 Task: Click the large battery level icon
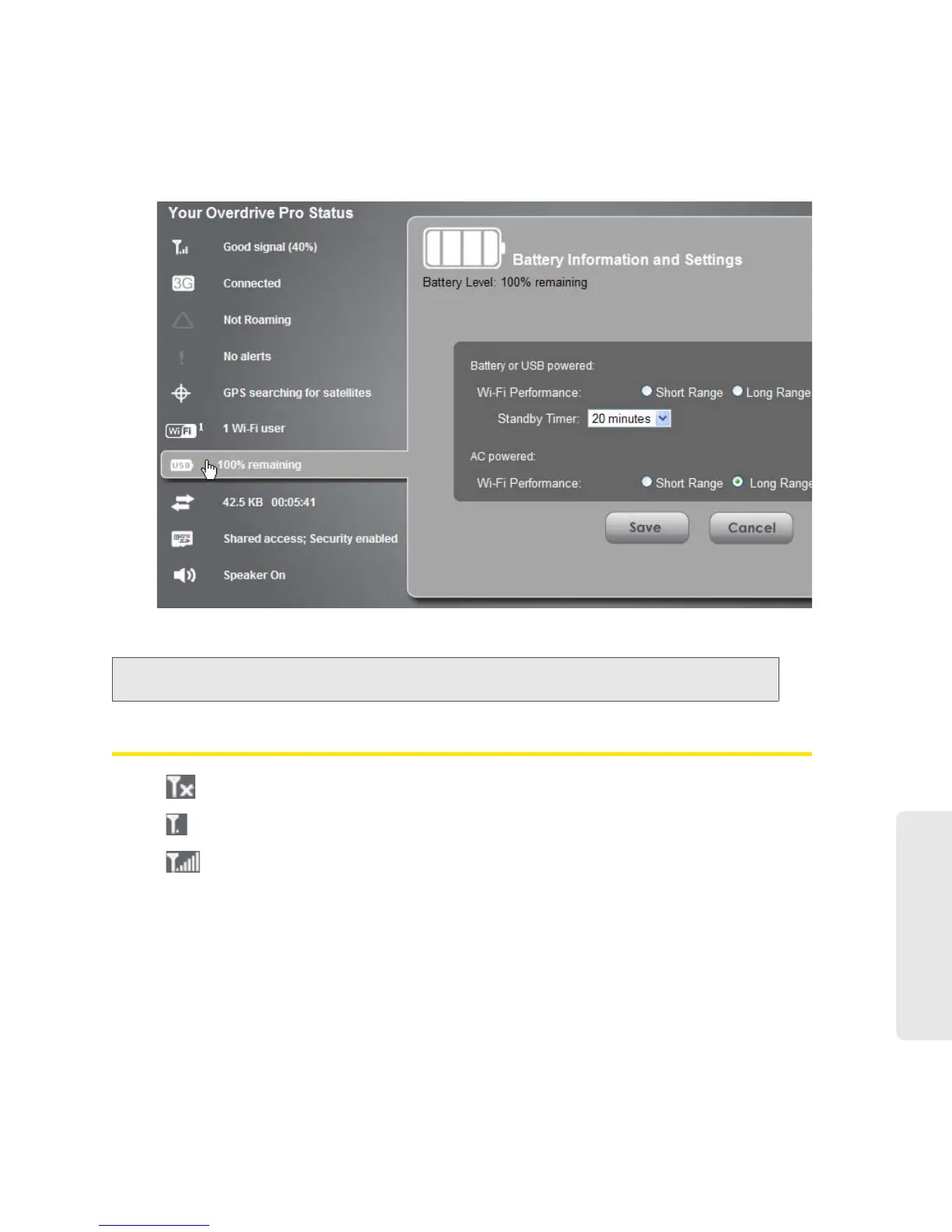(x=464, y=248)
